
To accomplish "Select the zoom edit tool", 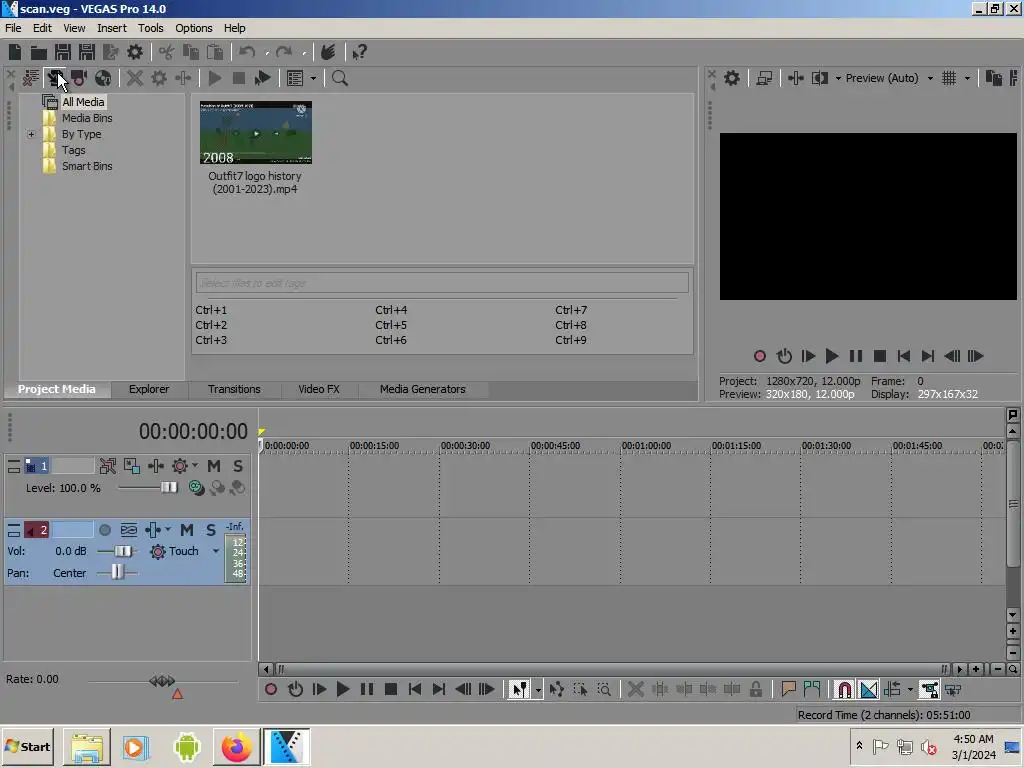I will pos(604,689).
